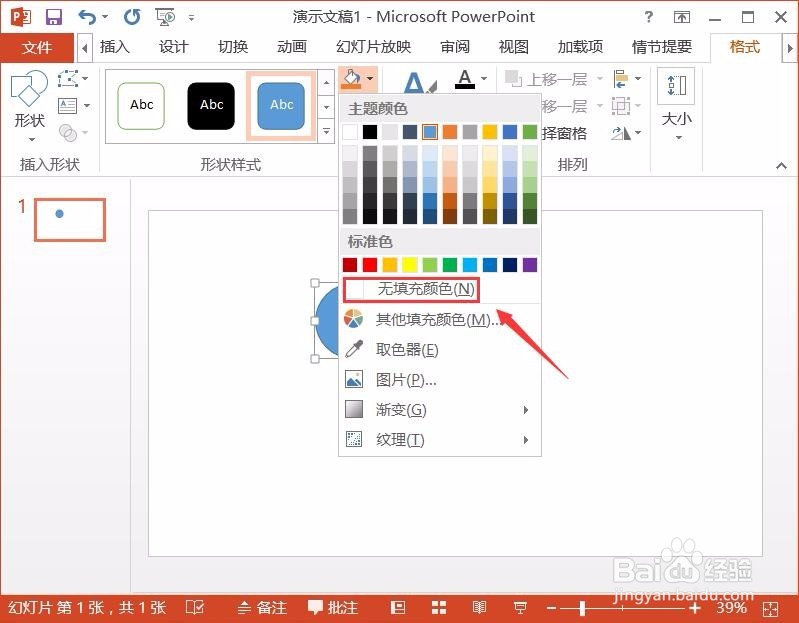This screenshot has width=799, height=623.
Task: Click the Help question mark icon
Action: pos(649,17)
